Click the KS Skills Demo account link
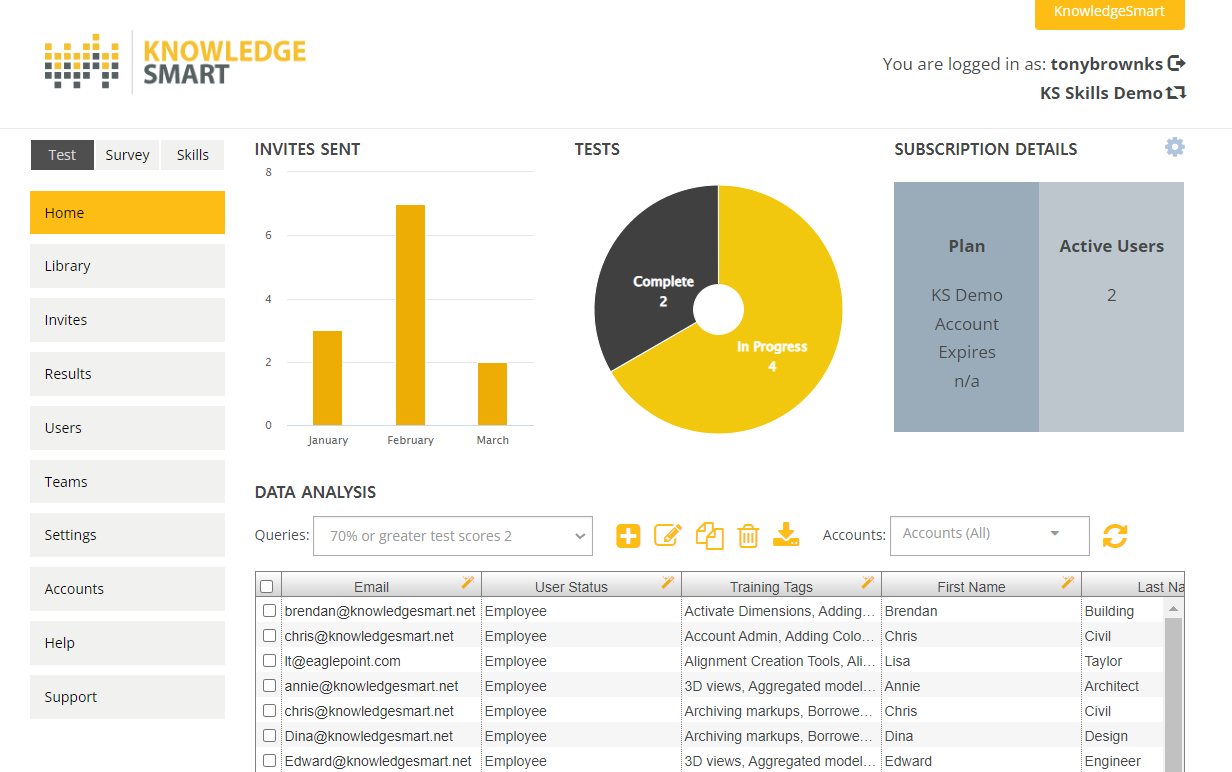Screen dimensions: 1232x772 tap(1101, 93)
